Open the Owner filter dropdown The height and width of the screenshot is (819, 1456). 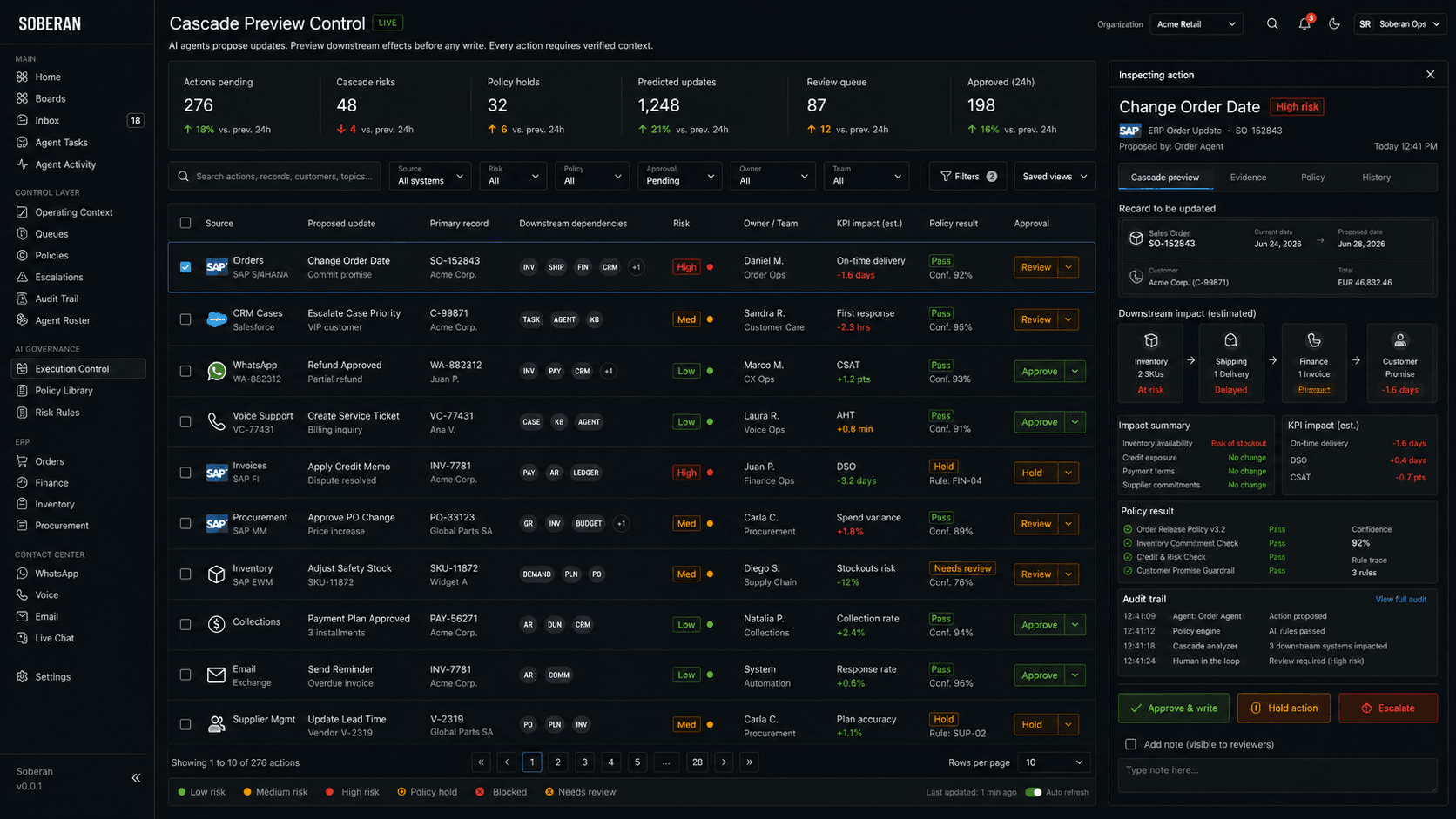click(773, 176)
